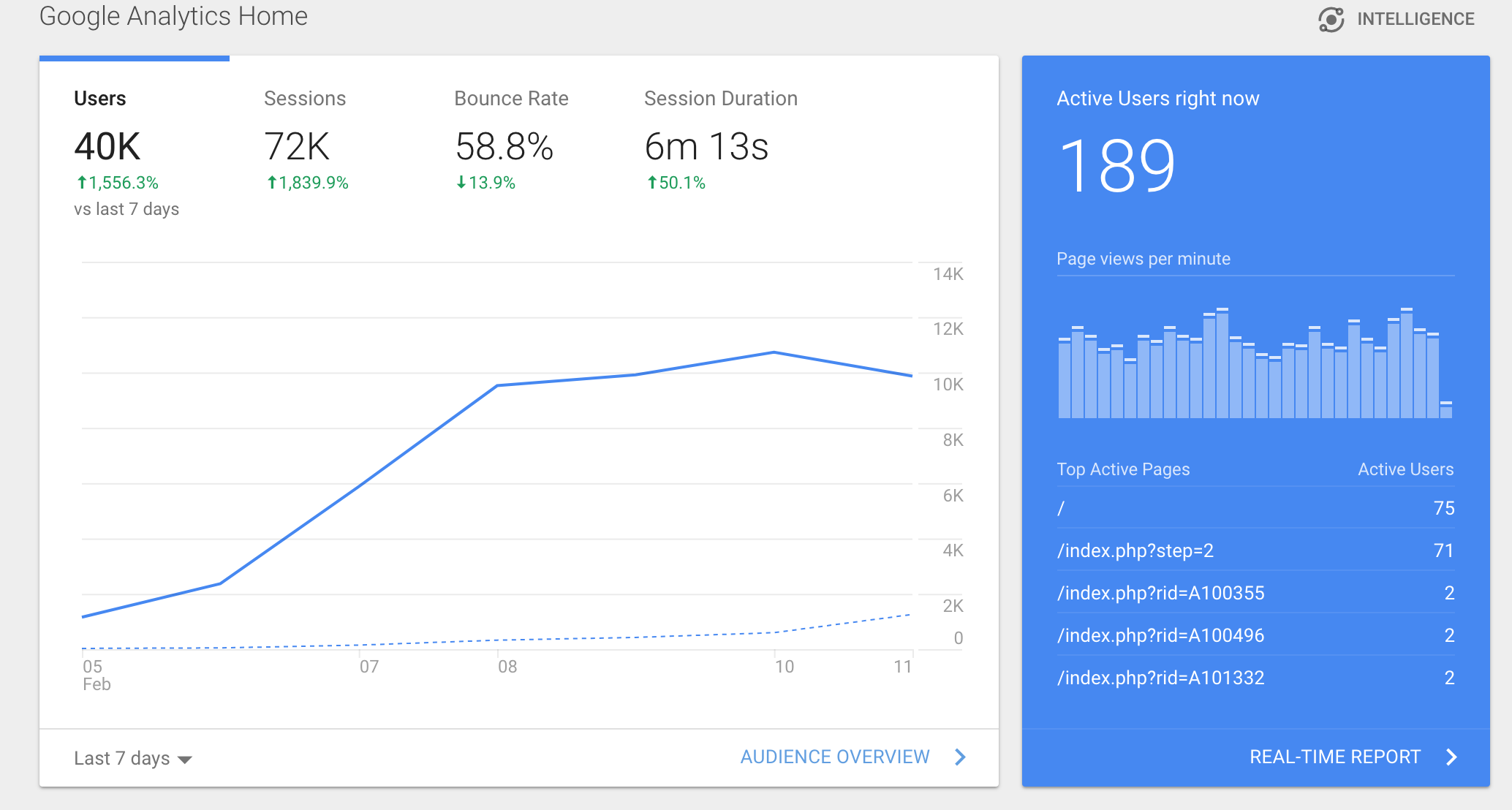Click the 72K sessions value
Image resolution: width=1512 pixels, height=810 pixels.
(297, 146)
